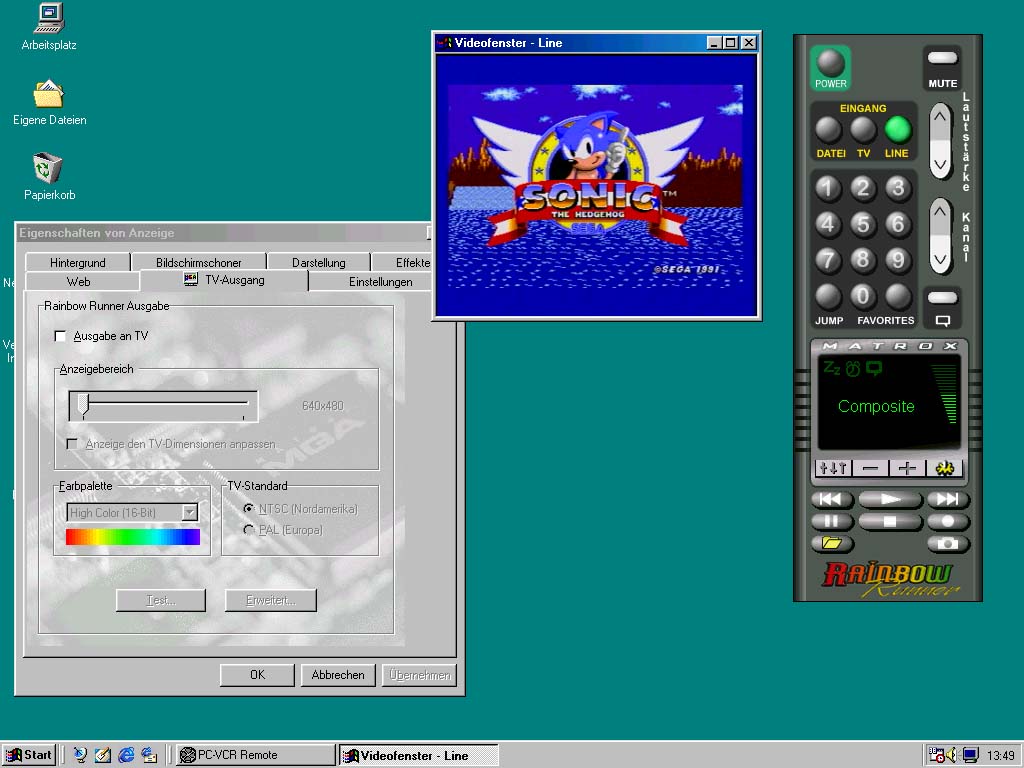This screenshot has width=1024, height=768.
Task: Click OK in Eigenschaften von Anzeige
Action: pyautogui.click(x=257, y=675)
